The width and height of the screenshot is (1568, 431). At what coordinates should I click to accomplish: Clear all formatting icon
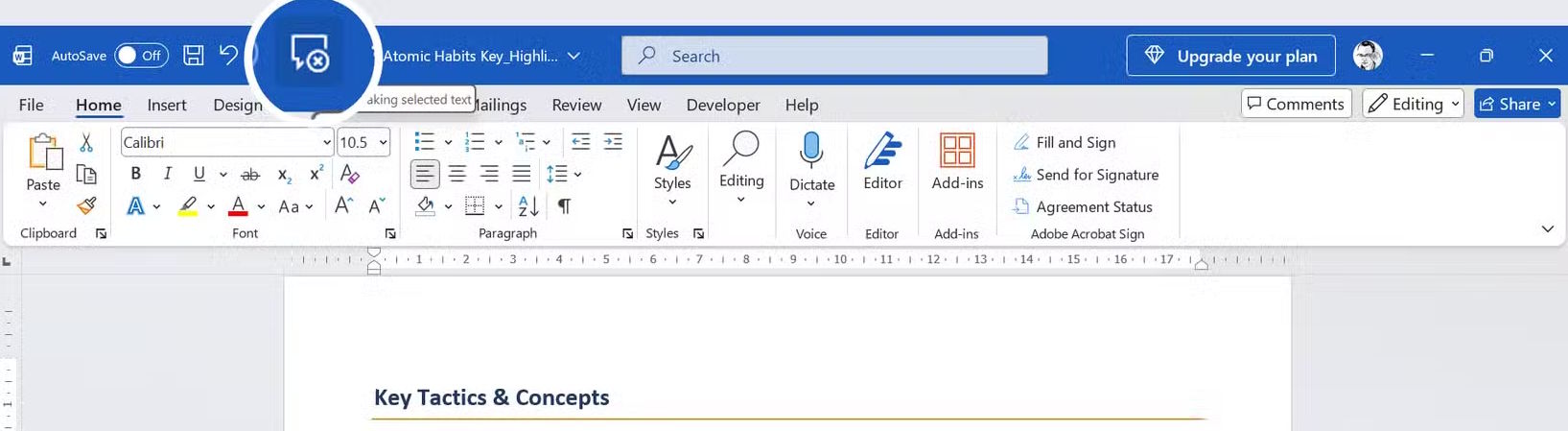[350, 174]
